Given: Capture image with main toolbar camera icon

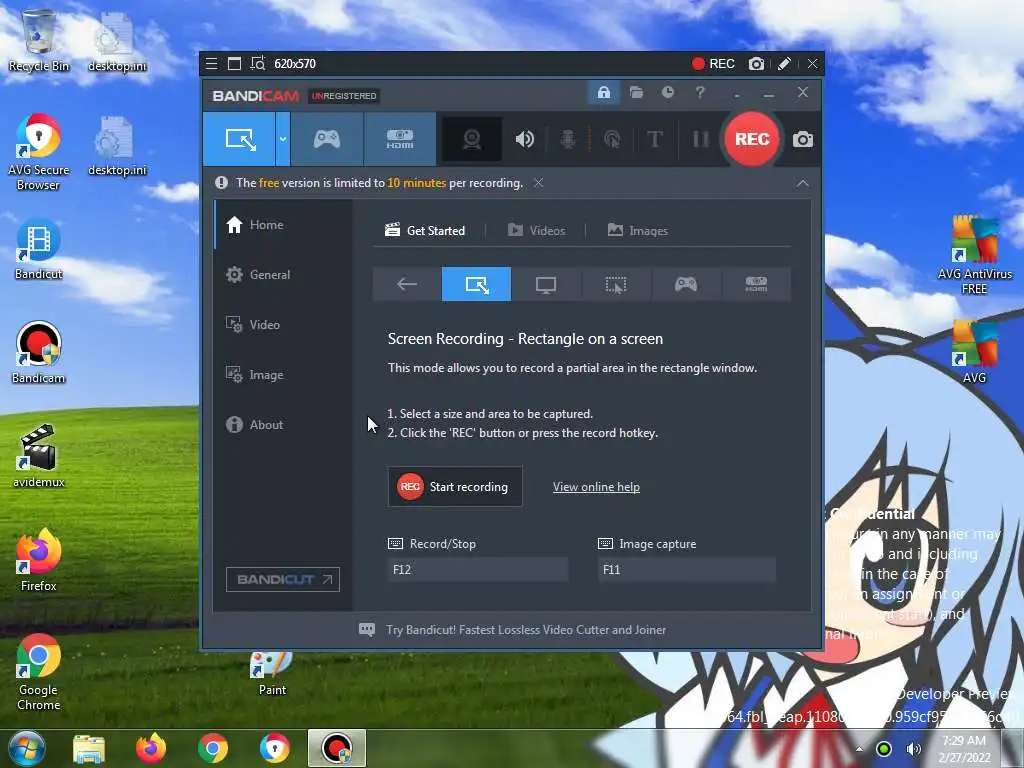Looking at the screenshot, I should 803,139.
